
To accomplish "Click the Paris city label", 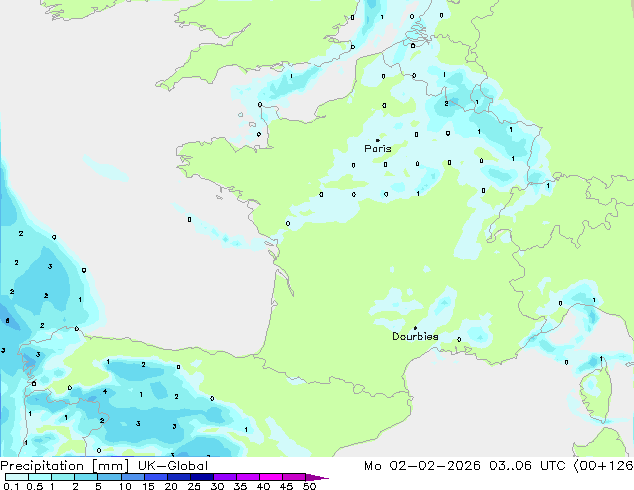I will click(x=378, y=148).
